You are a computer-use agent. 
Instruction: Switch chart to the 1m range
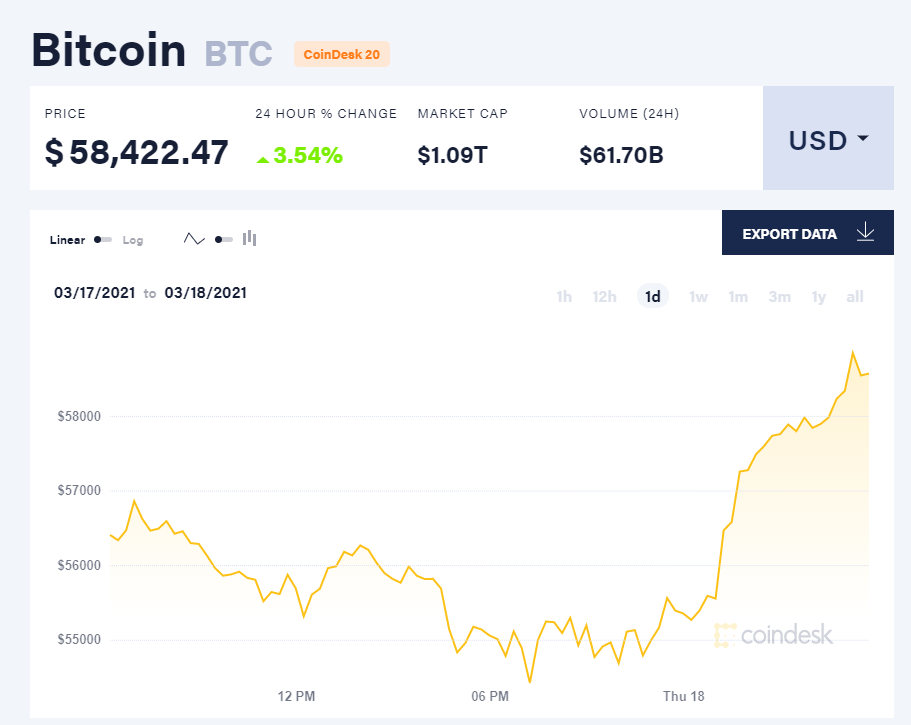(738, 296)
